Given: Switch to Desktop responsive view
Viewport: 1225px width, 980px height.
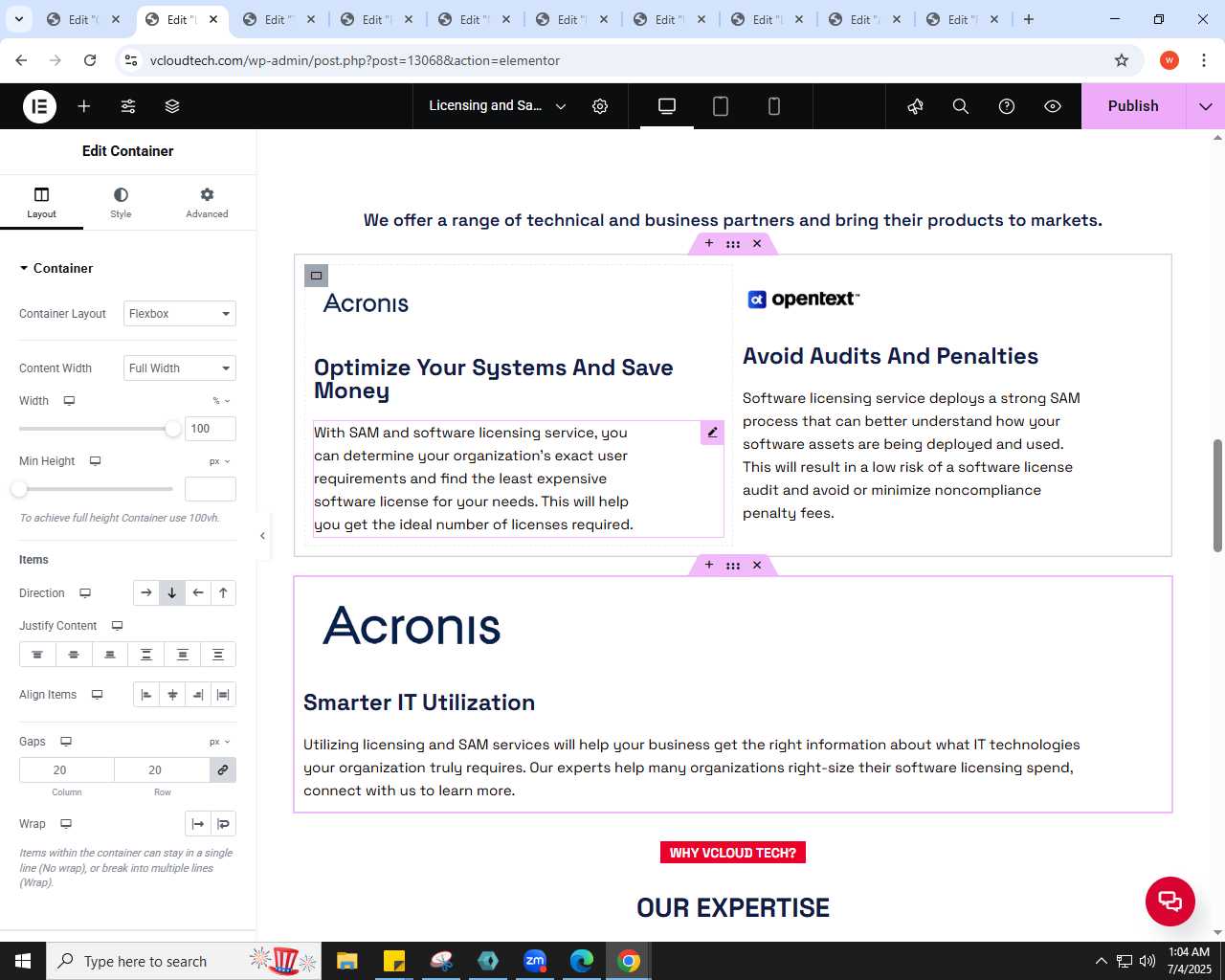Looking at the screenshot, I should click(x=667, y=106).
